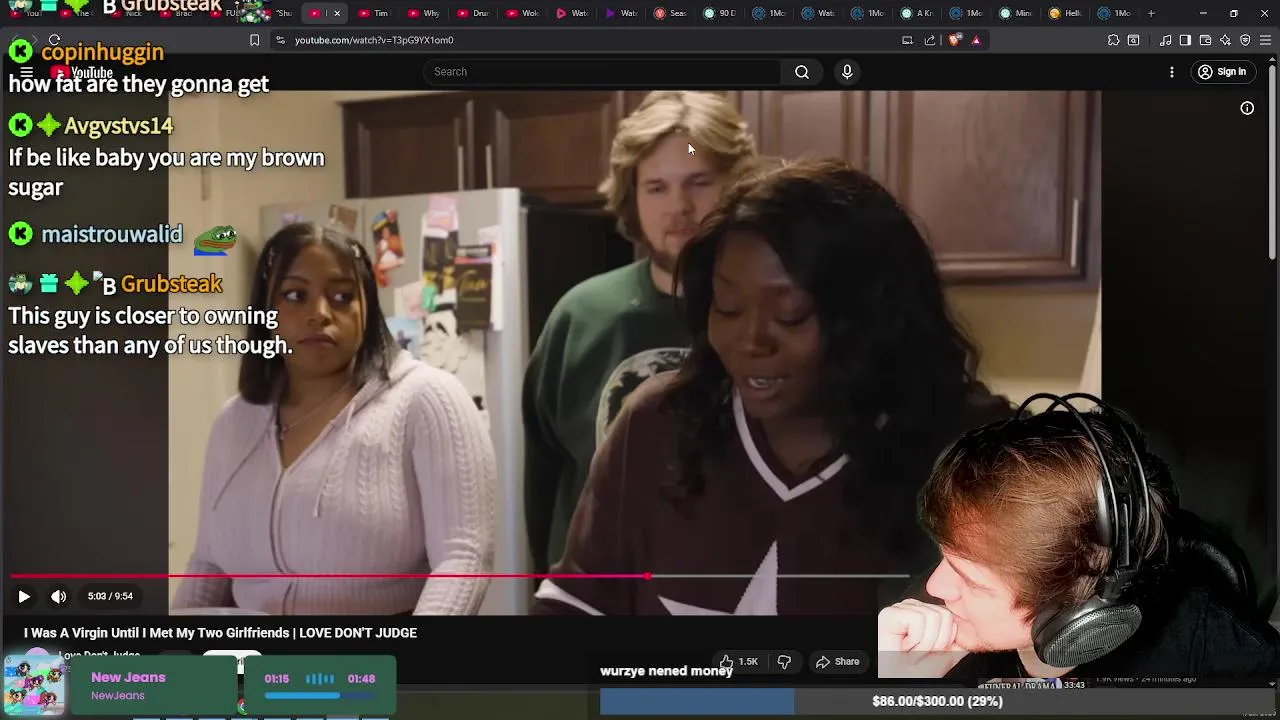Click the New Jeans song title
Viewport: 1280px width, 720px height.
tap(128, 677)
